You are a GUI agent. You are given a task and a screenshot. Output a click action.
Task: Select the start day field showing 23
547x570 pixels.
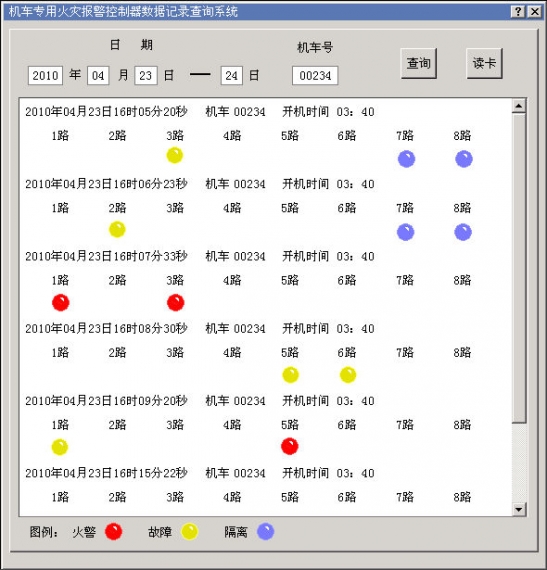pos(146,76)
